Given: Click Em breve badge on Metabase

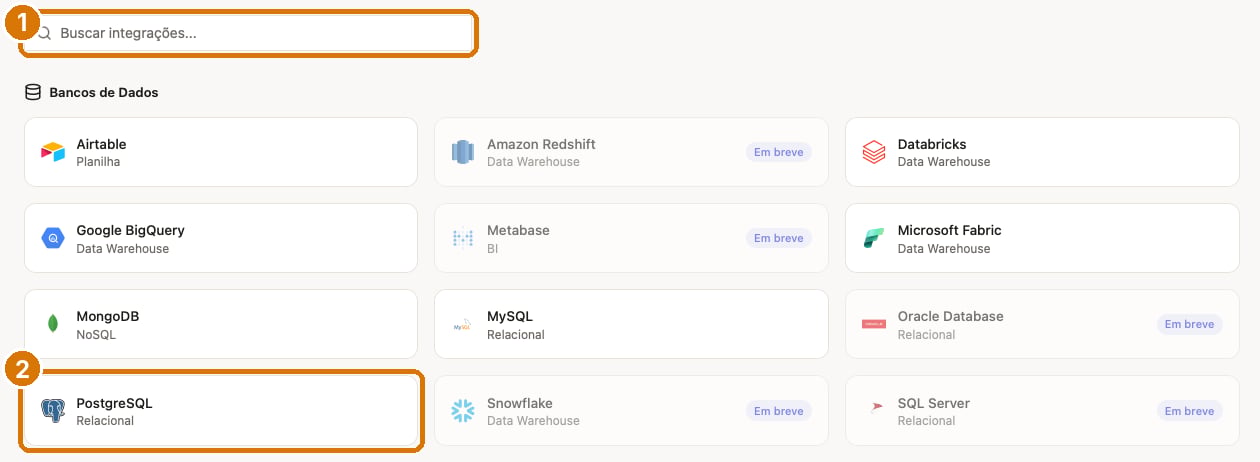Looking at the screenshot, I should click(x=779, y=238).
